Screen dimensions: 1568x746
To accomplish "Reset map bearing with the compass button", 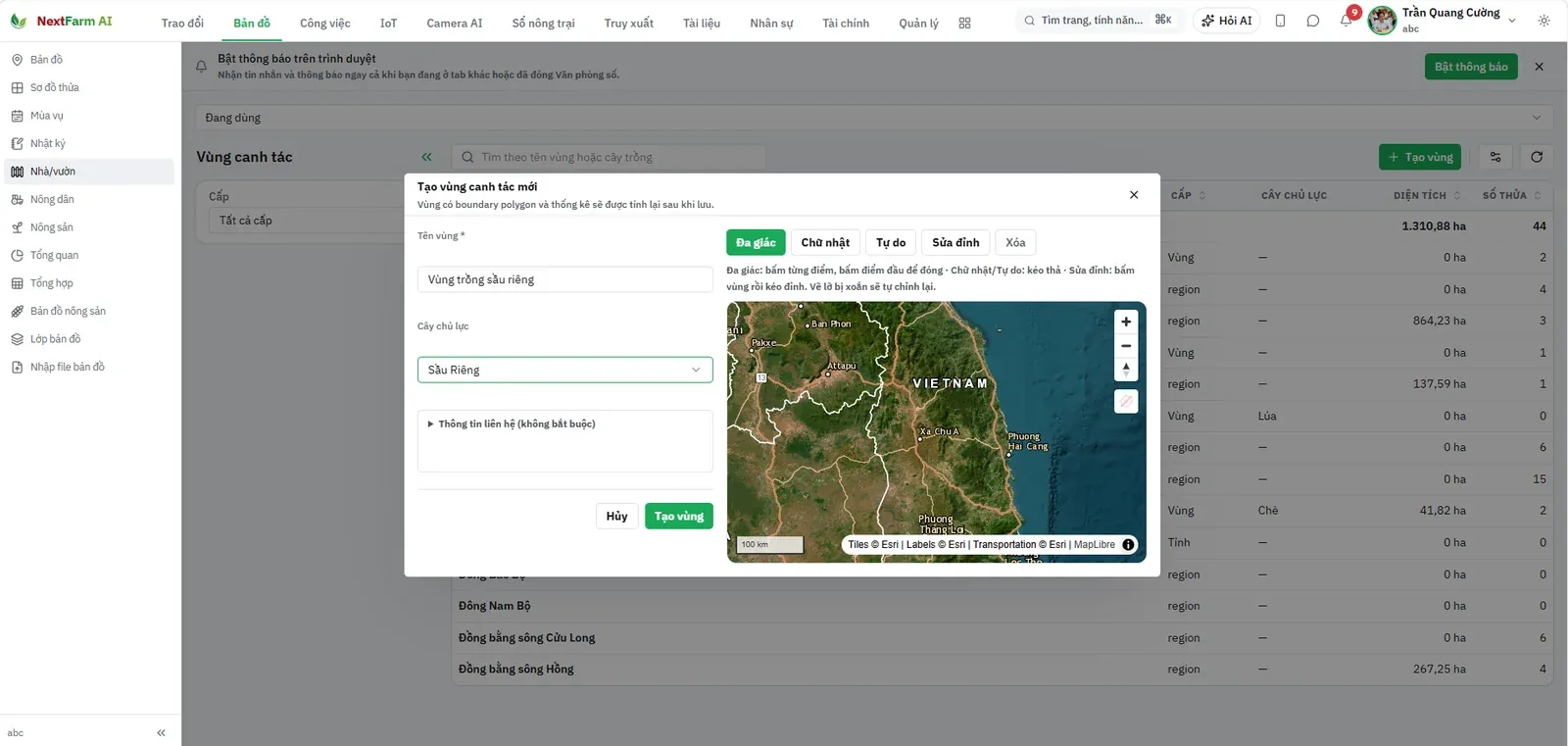I will pos(1126,370).
